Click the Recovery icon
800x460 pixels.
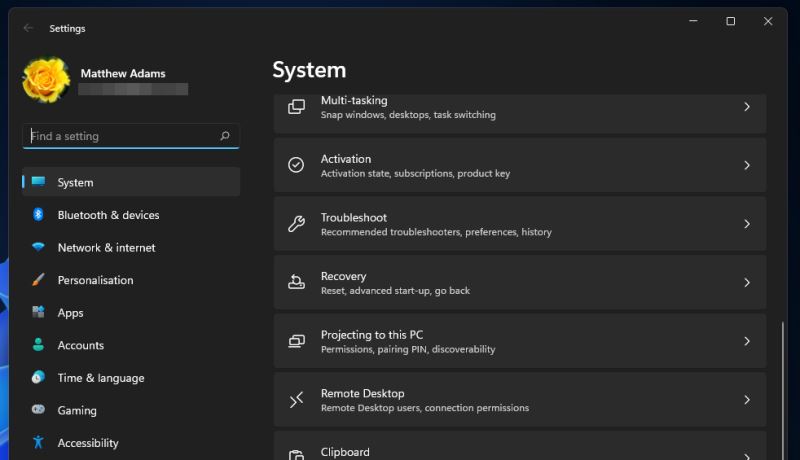pyautogui.click(x=296, y=282)
